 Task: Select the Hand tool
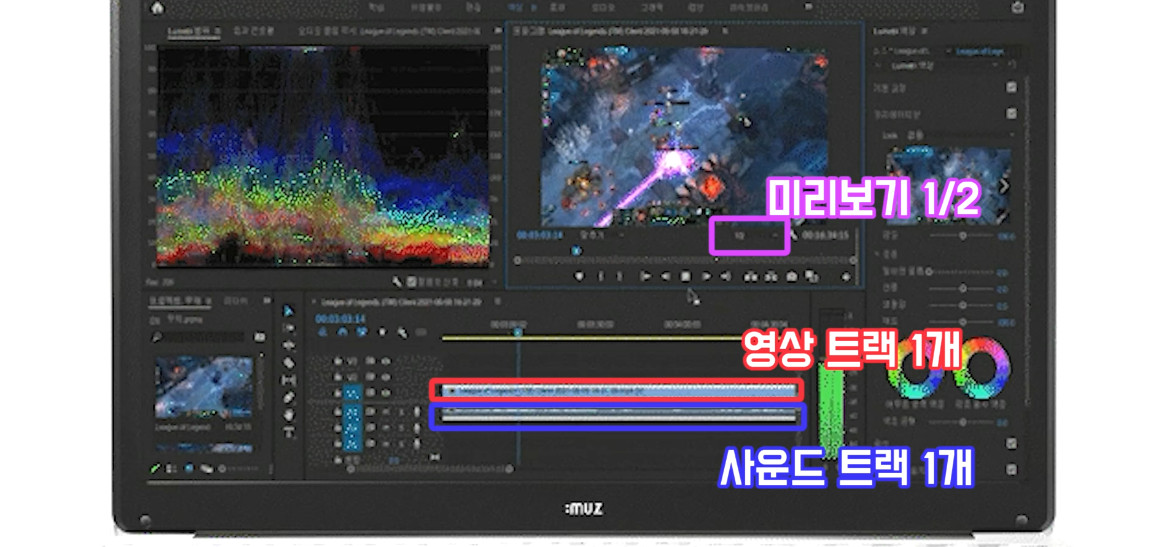click(x=288, y=415)
